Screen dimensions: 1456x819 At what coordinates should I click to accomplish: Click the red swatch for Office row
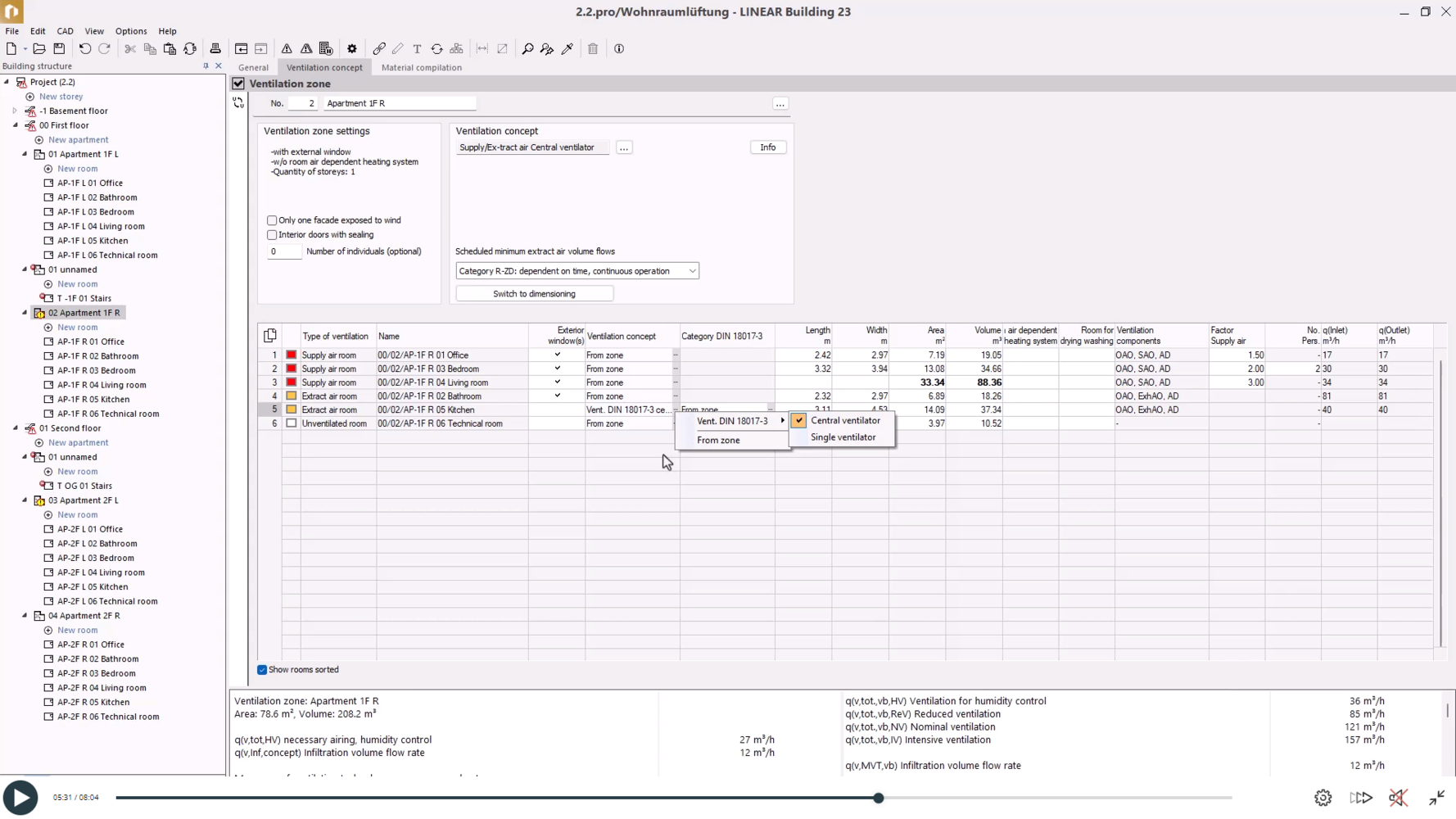tap(291, 355)
